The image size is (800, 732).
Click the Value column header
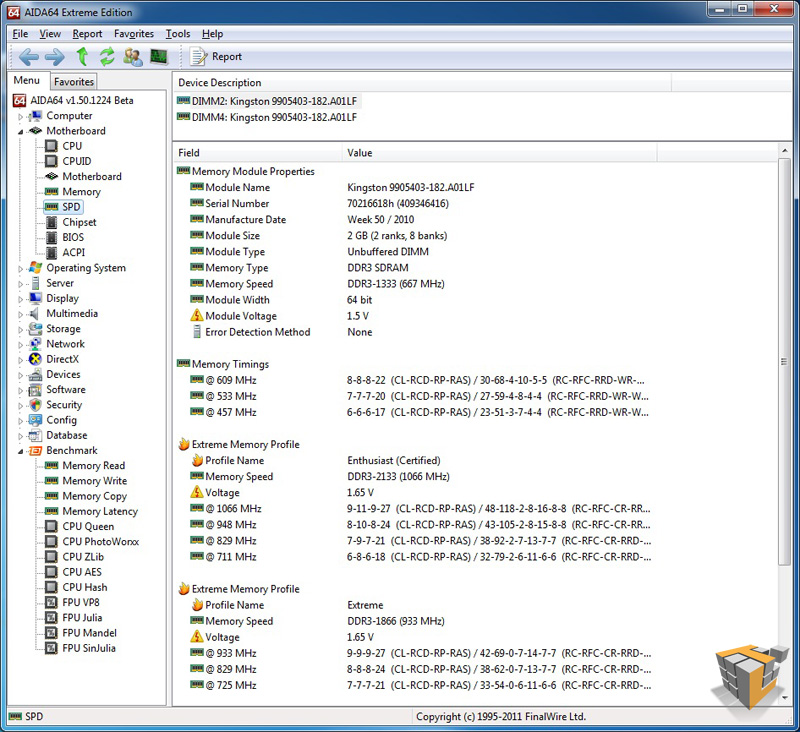click(499, 153)
